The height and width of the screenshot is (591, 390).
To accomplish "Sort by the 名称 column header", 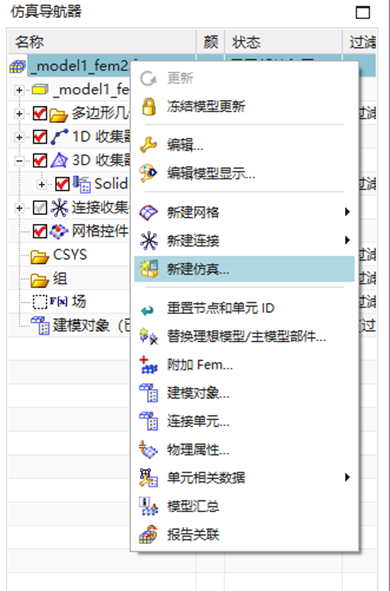I will (x=102, y=42).
